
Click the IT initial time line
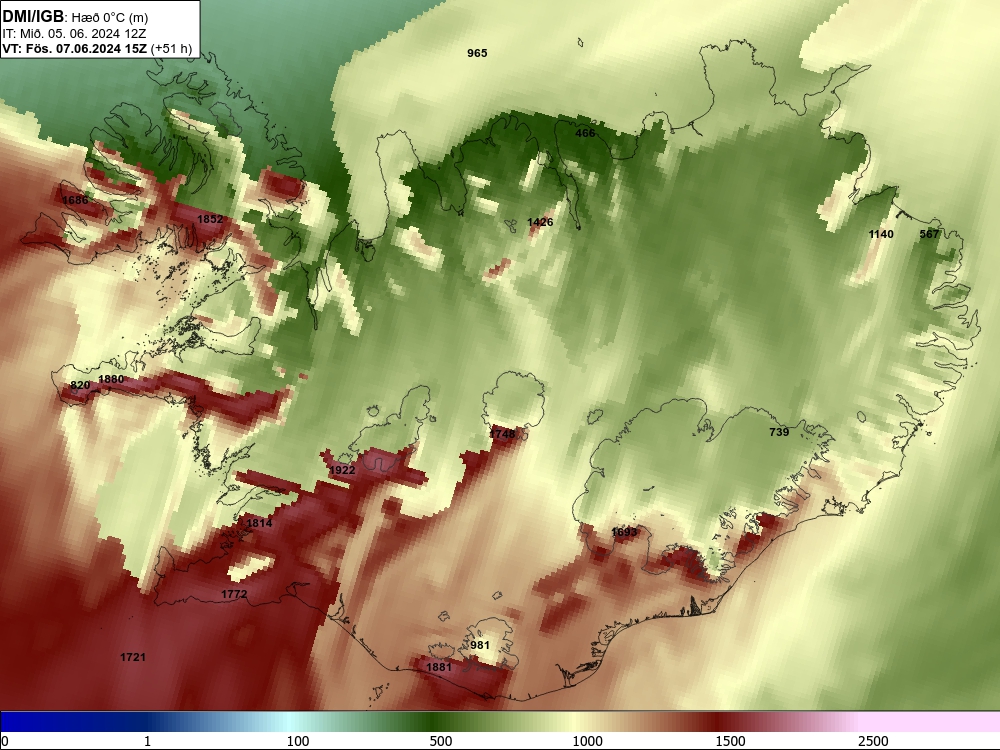74,34
